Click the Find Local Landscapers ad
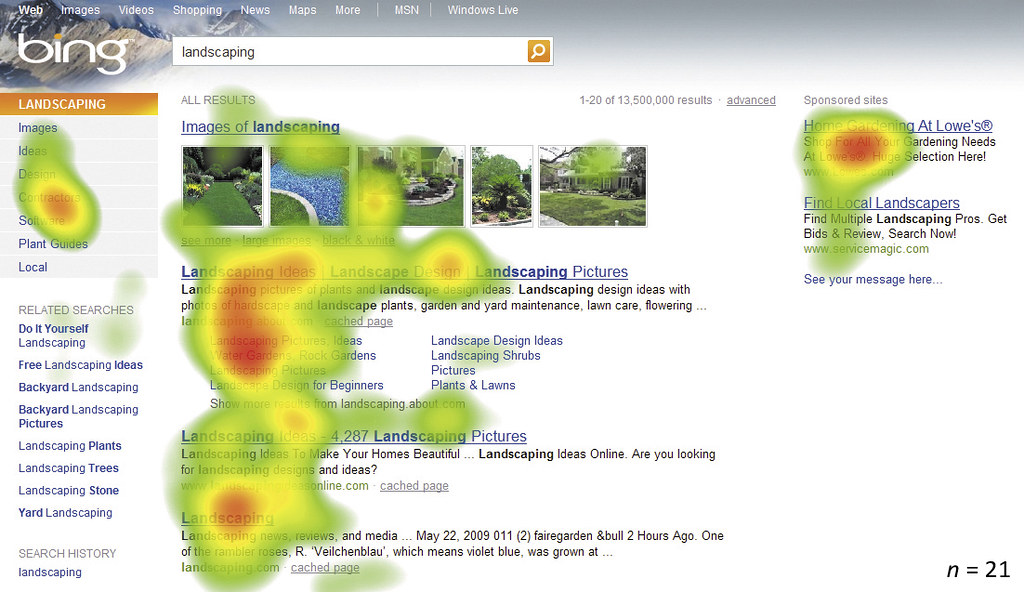1024x592 pixels. coord(881,203)
